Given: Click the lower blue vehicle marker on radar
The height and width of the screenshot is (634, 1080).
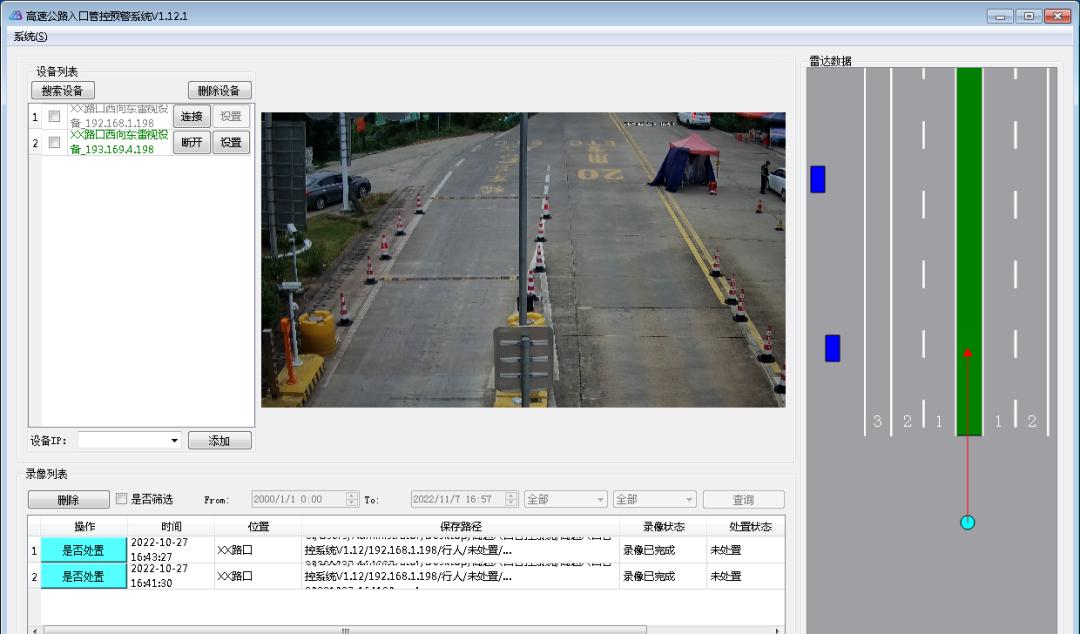Looking at the screenshot, I should tap(832, 348).
